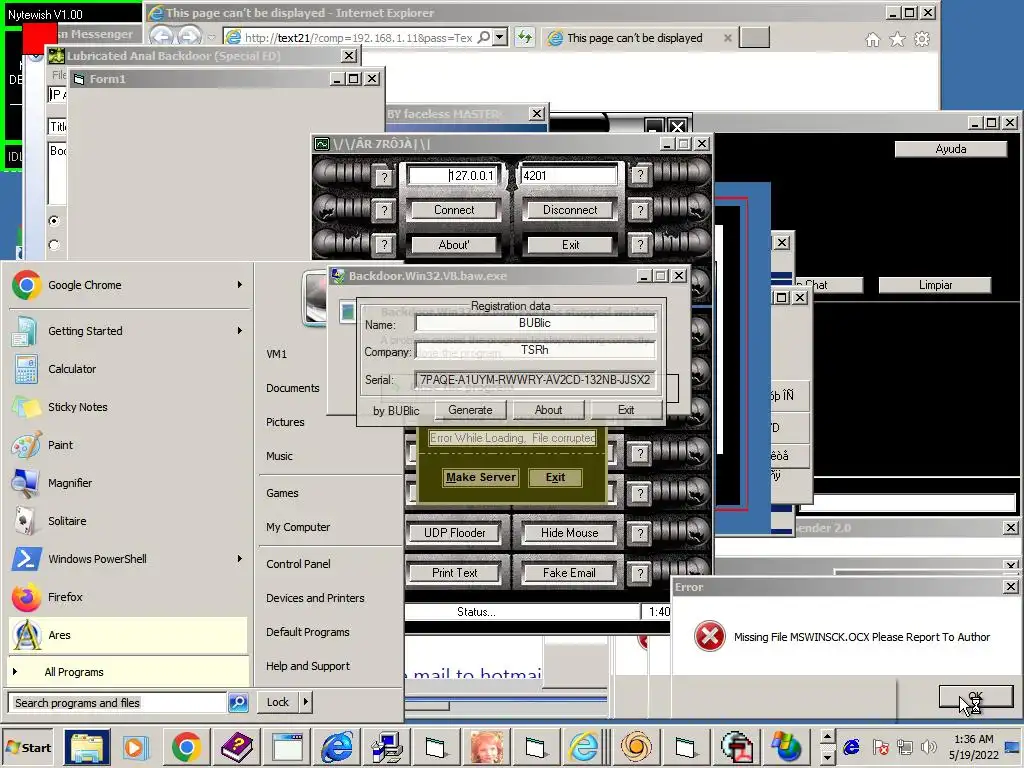1024x768 pixels.
Task: Select the empty radio button in Lubricated window
Action: (x=54, y=245)
